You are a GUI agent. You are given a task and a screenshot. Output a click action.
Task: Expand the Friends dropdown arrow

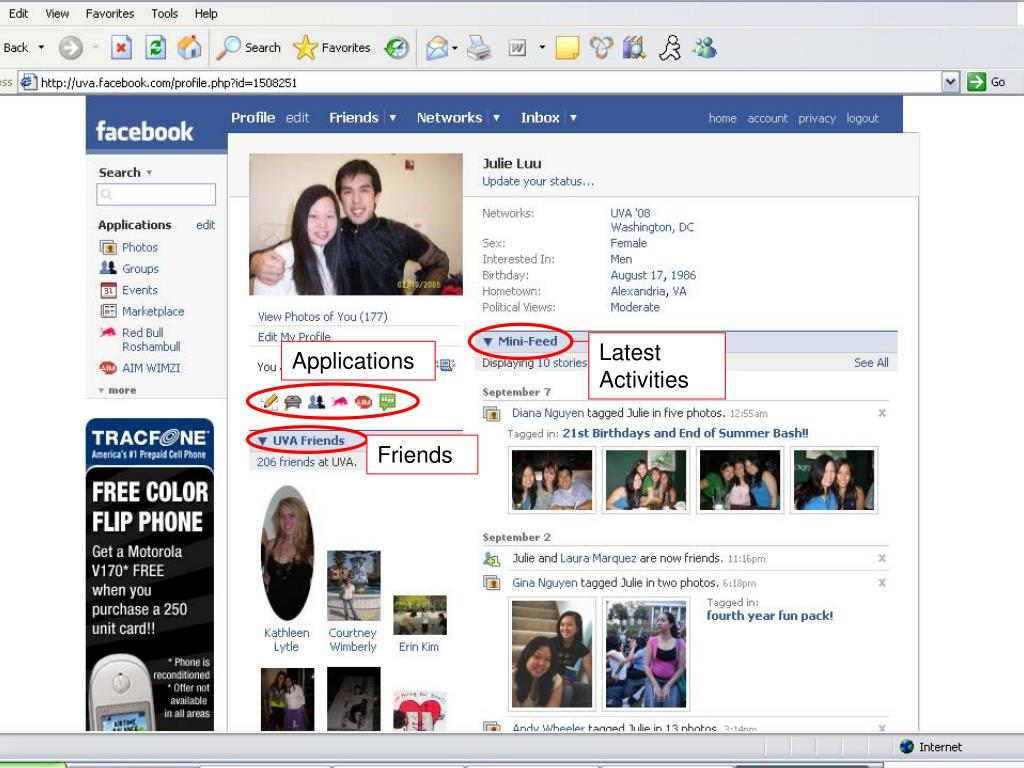click(x=392, y=118)
